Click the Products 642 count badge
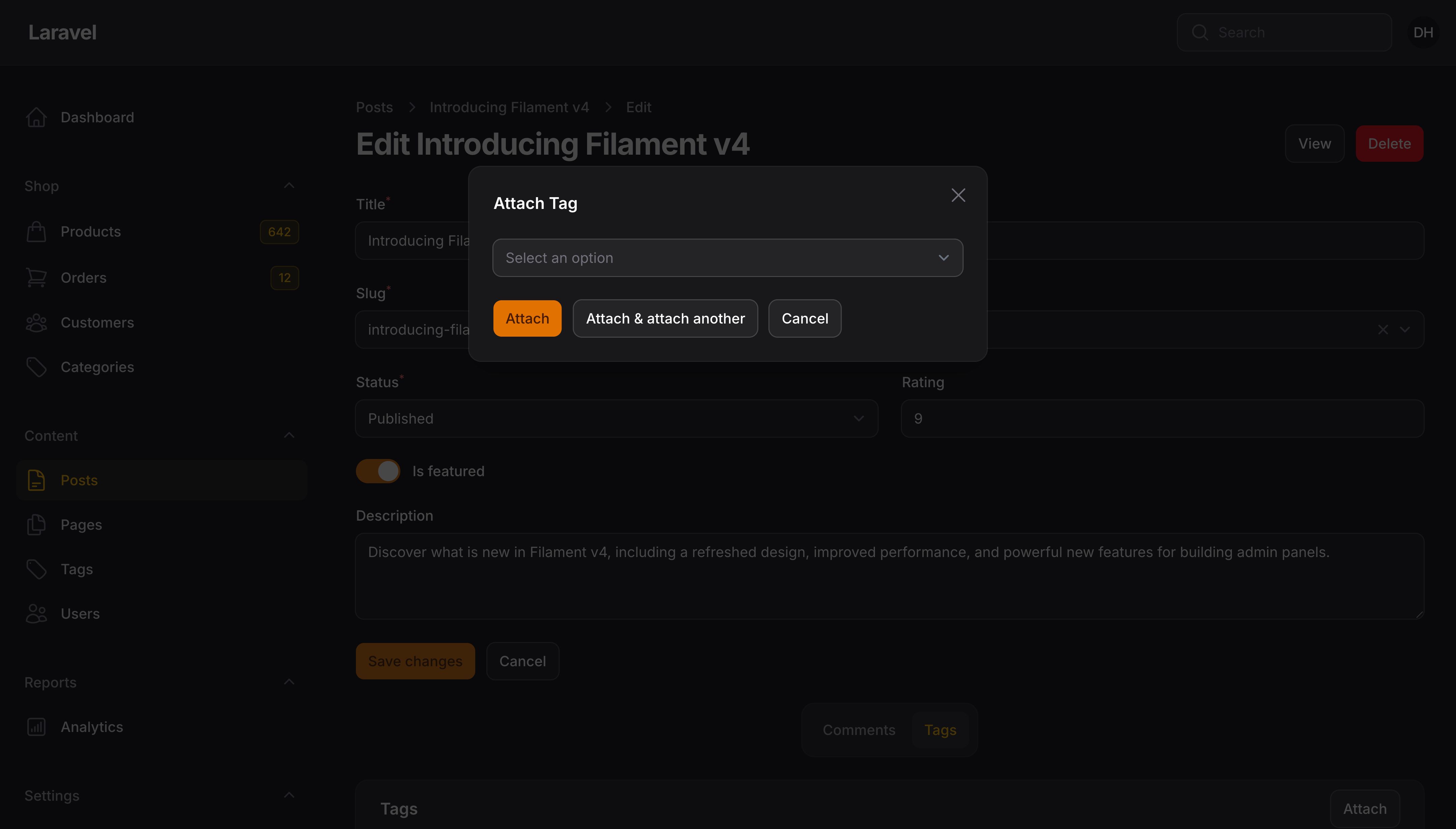This screenshot has width=1456, height=829. tap(279, 232)
